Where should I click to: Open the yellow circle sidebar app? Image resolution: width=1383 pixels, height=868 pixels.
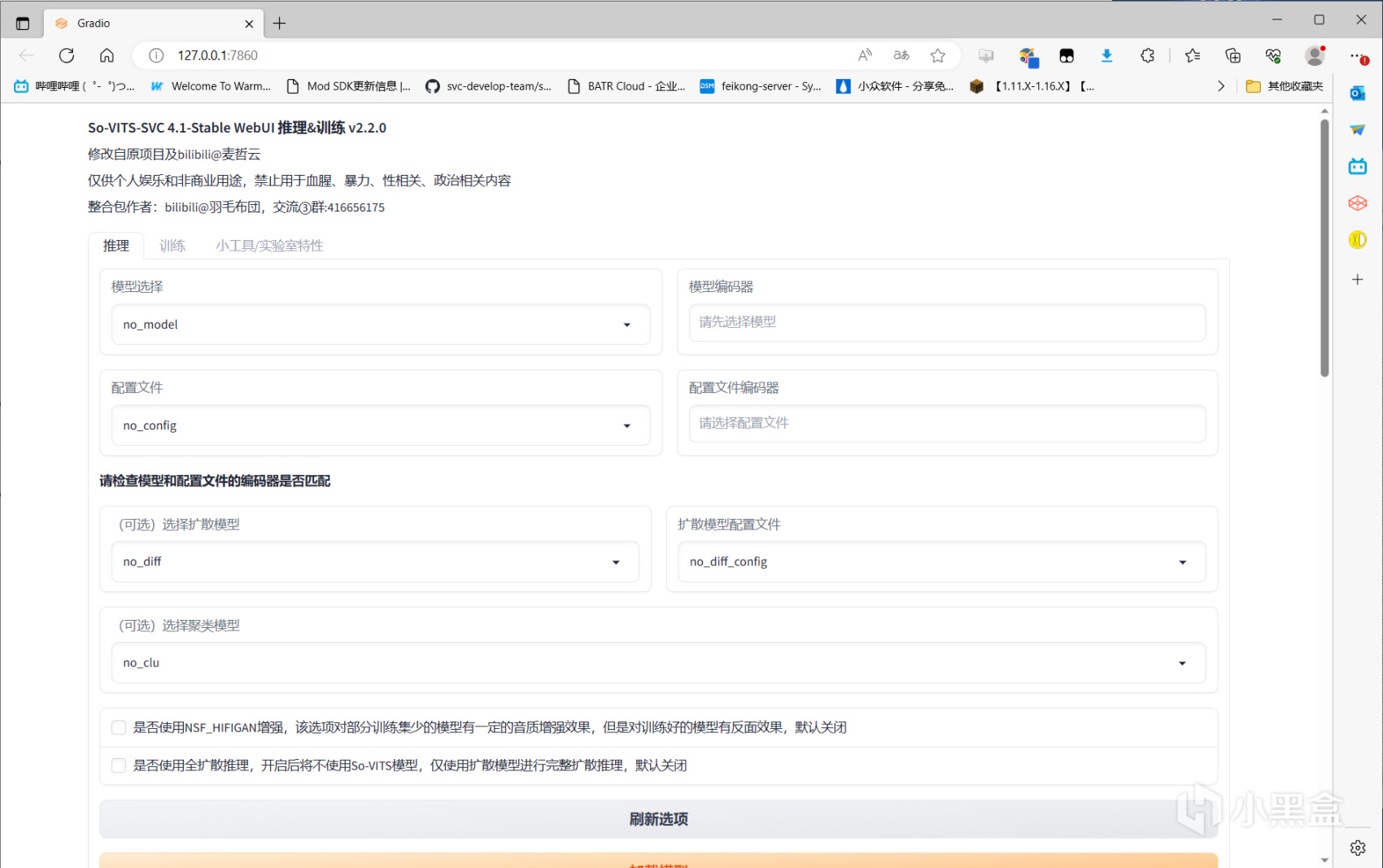pos(1357,240)
